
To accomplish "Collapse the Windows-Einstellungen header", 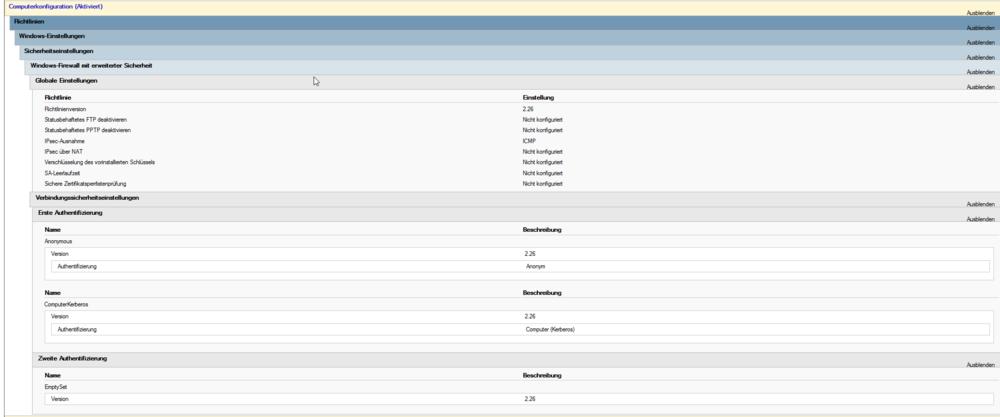I will (x=51, y=36).
